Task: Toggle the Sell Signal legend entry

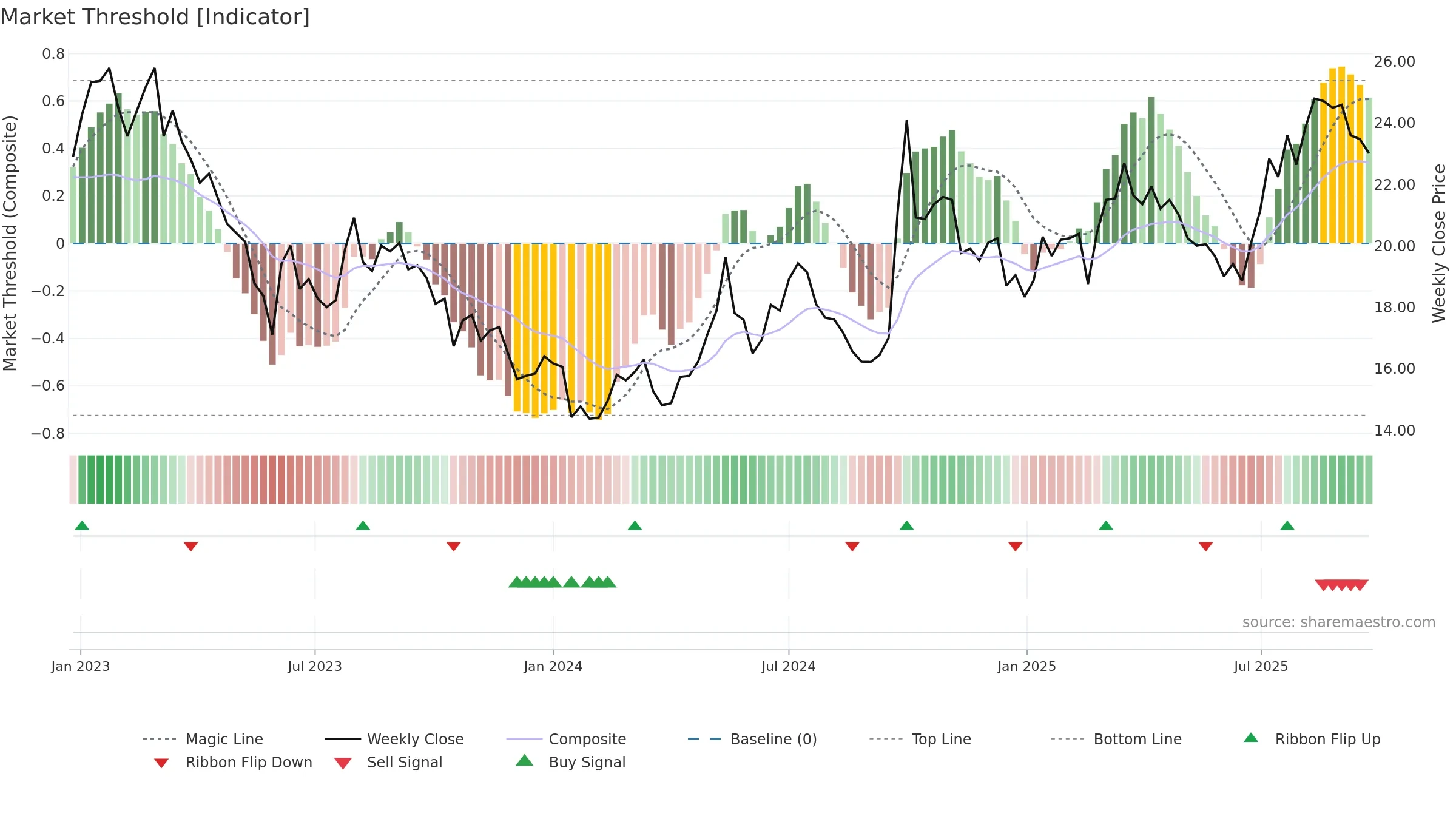Action: click(x=388, y=762)
